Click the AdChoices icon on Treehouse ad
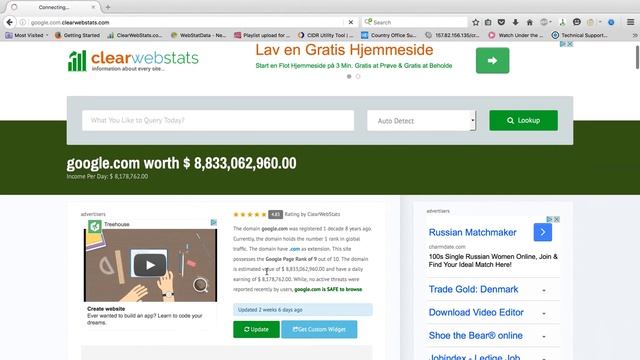 [x=213, y=222]
